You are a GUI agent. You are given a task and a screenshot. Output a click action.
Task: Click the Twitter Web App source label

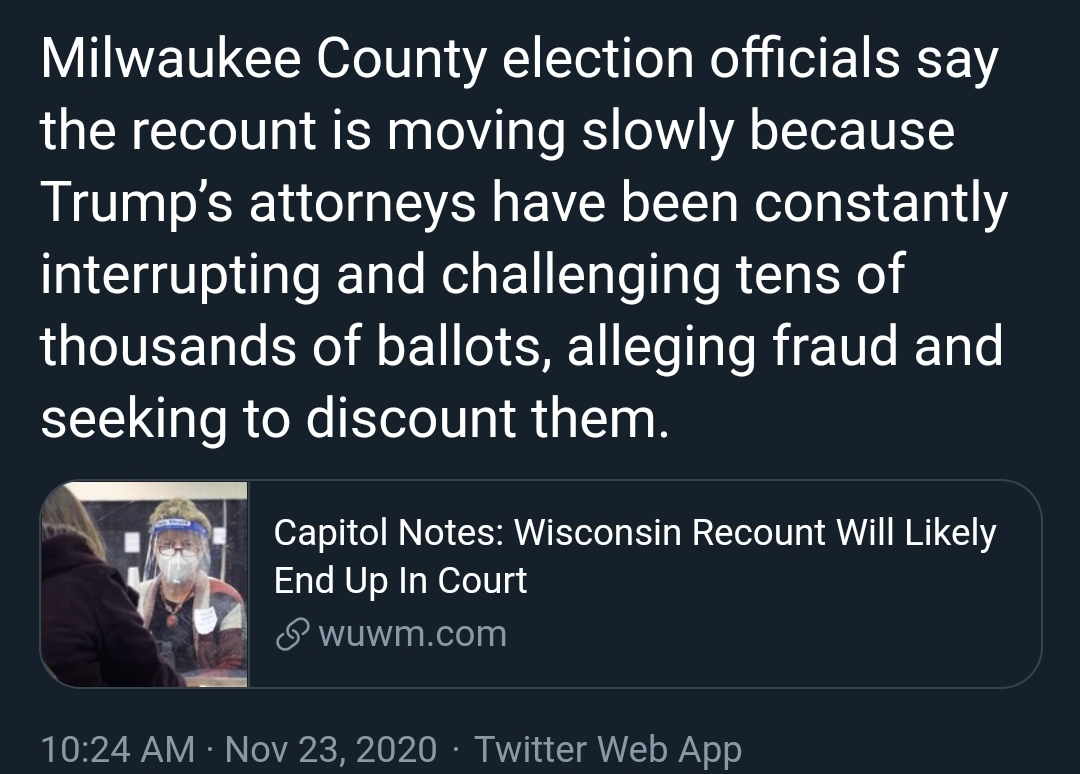click(608, 749)
